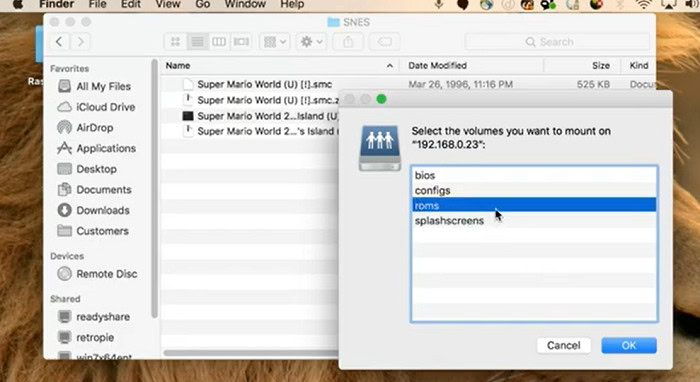This screenshot has height=382, width=700.
Task: Select splashscreens volume in list
Action: (x=534, y=220)
